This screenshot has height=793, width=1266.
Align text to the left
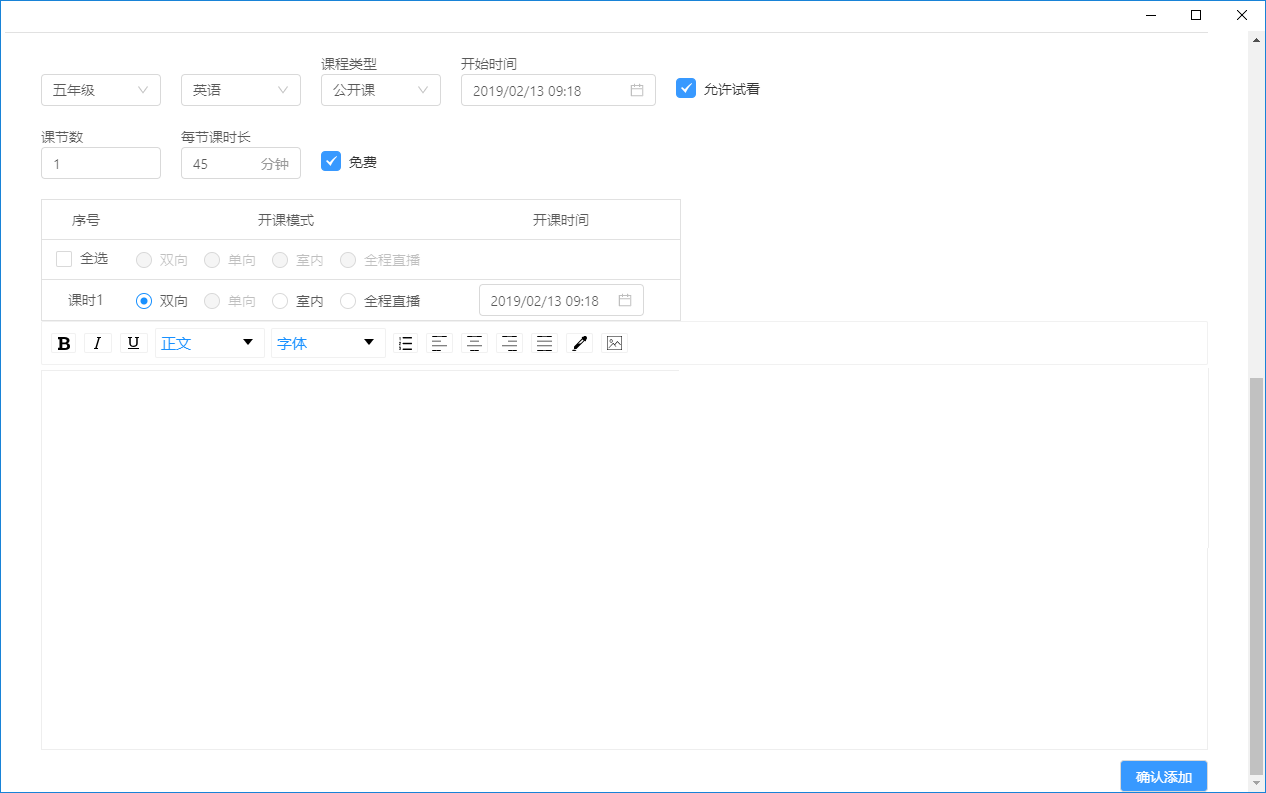tap(439, 343)
